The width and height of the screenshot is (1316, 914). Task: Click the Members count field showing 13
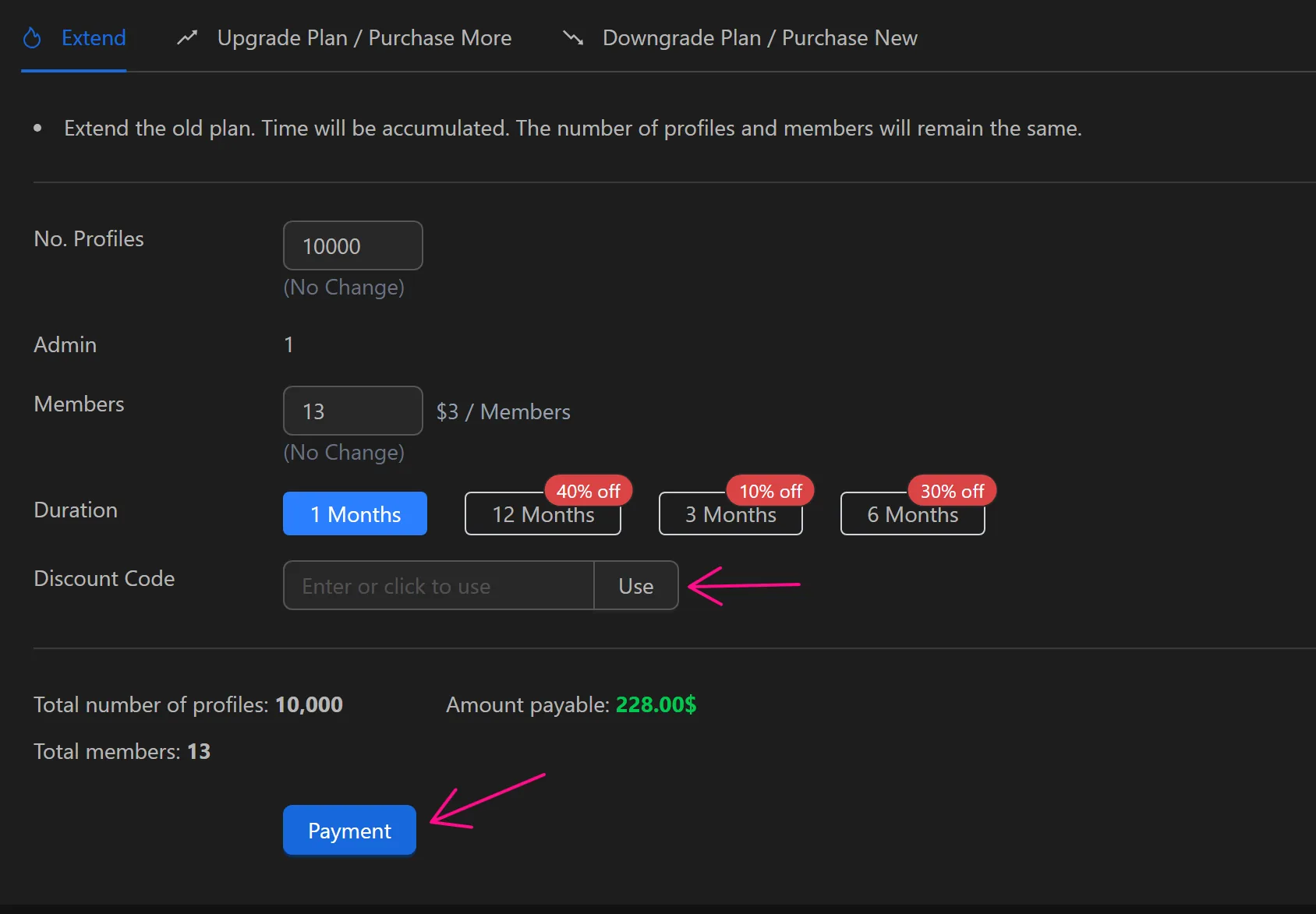352,411
